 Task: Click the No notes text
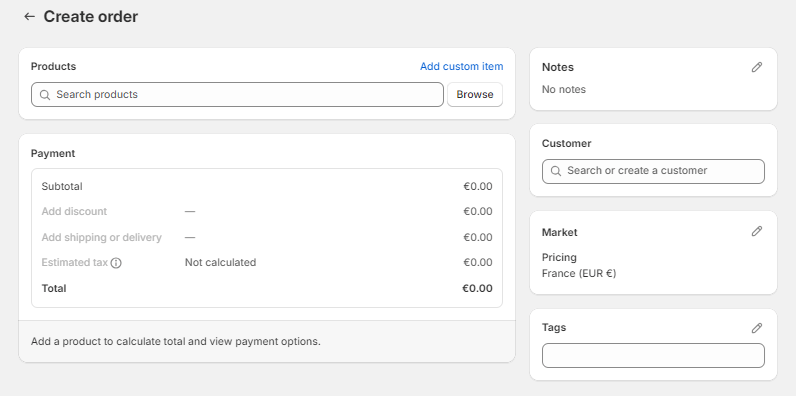point(563,89)
